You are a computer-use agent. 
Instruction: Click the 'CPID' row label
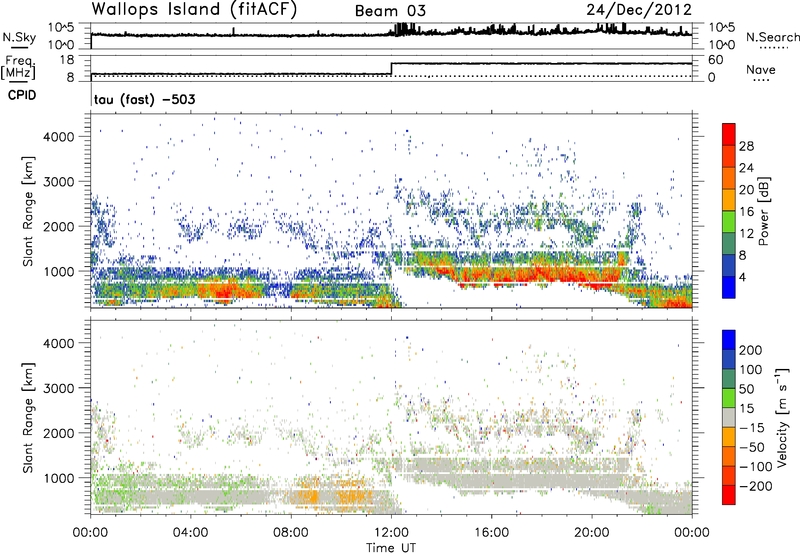[x=22, y=95]
